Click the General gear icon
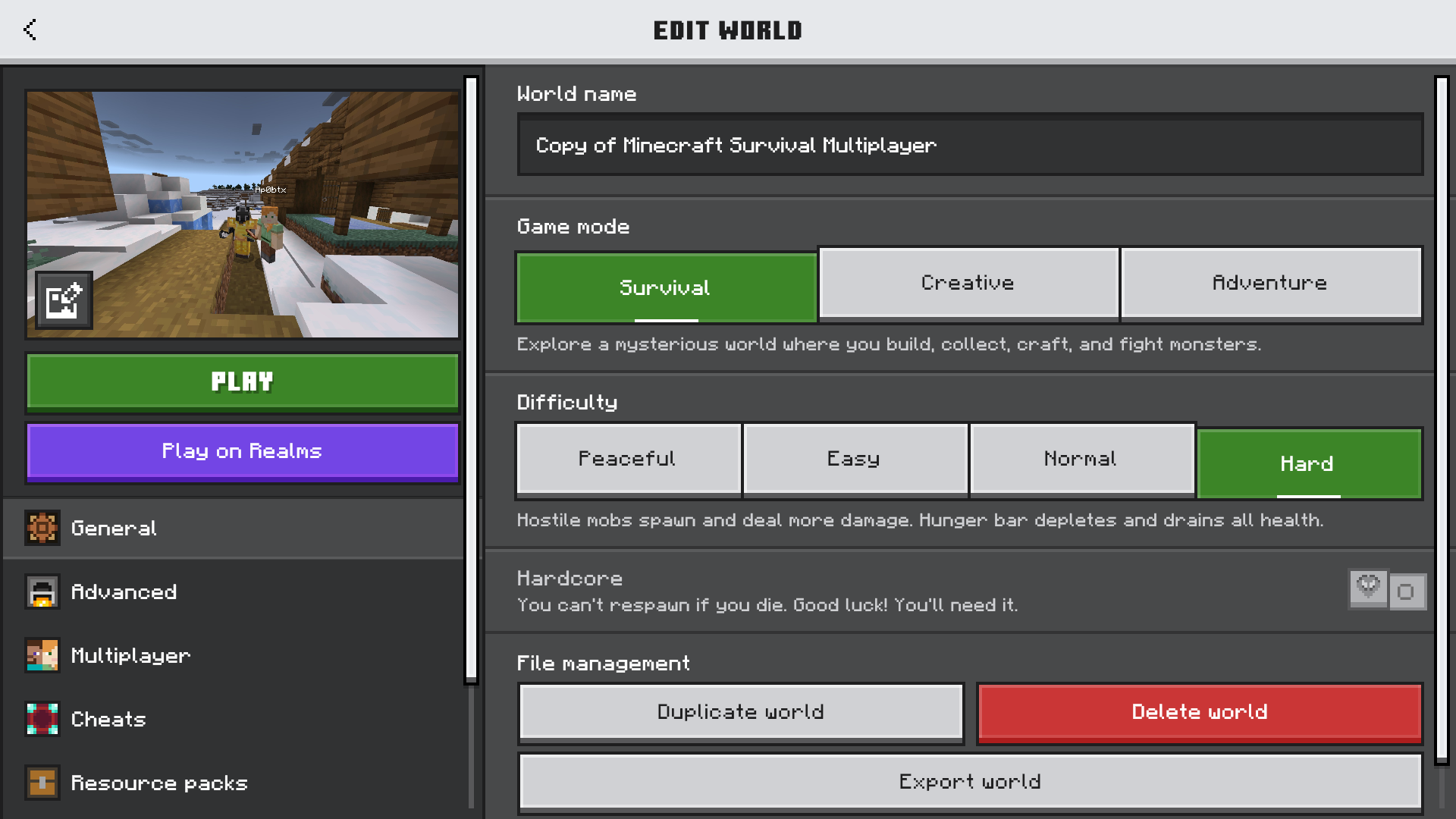1456x819 pixels. [x=42, y=528]
